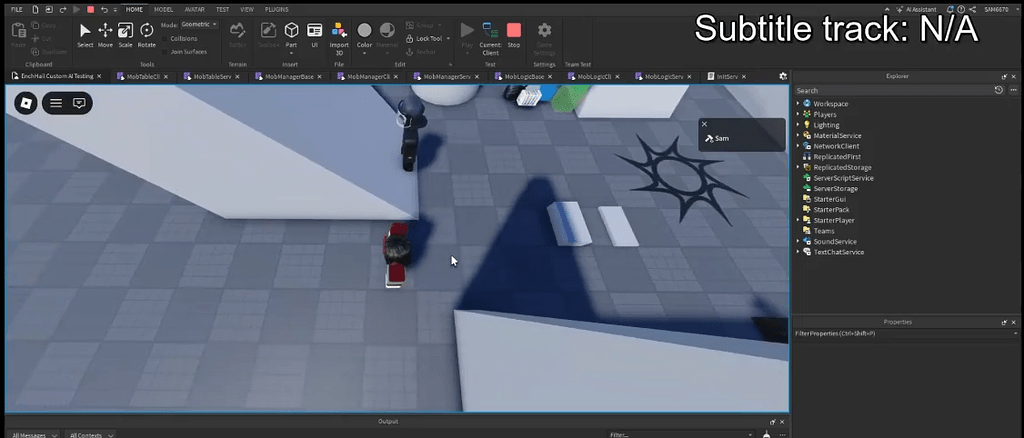
Task: Click the UI insert icon
Action: 315,35
